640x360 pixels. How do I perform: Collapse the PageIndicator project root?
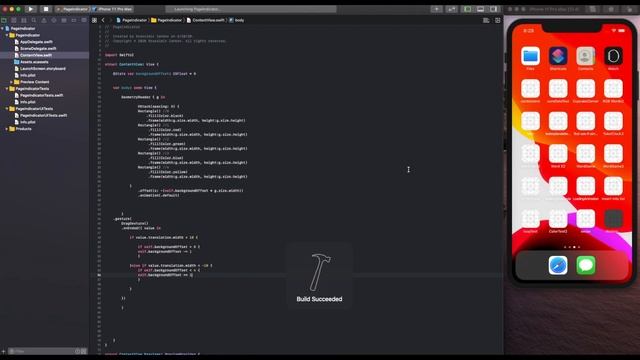(x=2, y=29)
